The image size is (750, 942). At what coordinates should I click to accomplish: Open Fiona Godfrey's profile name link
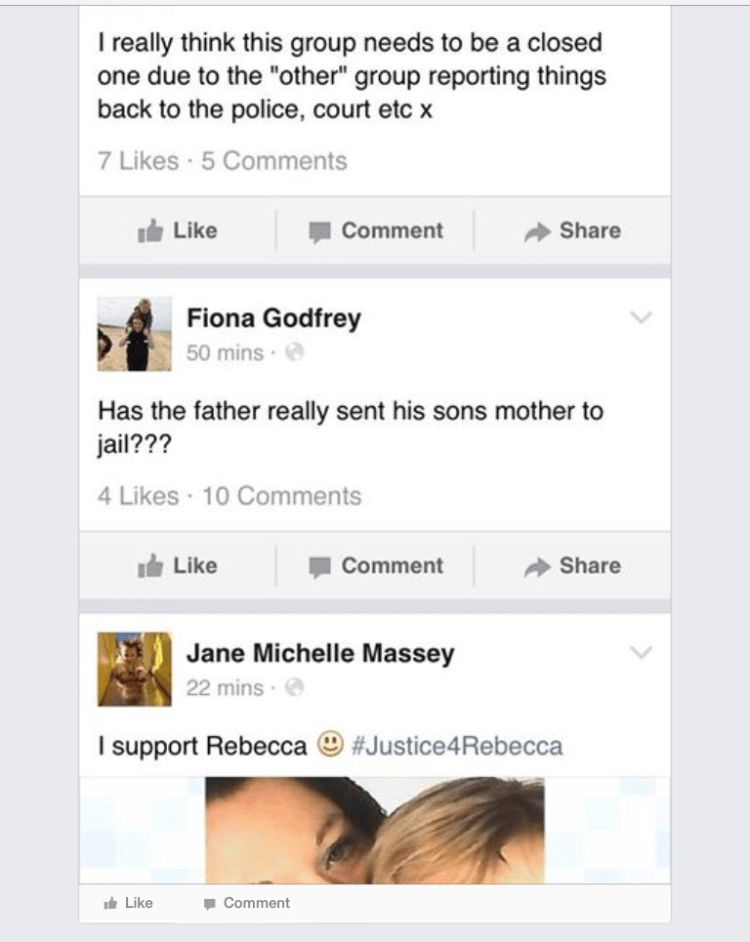274,318
